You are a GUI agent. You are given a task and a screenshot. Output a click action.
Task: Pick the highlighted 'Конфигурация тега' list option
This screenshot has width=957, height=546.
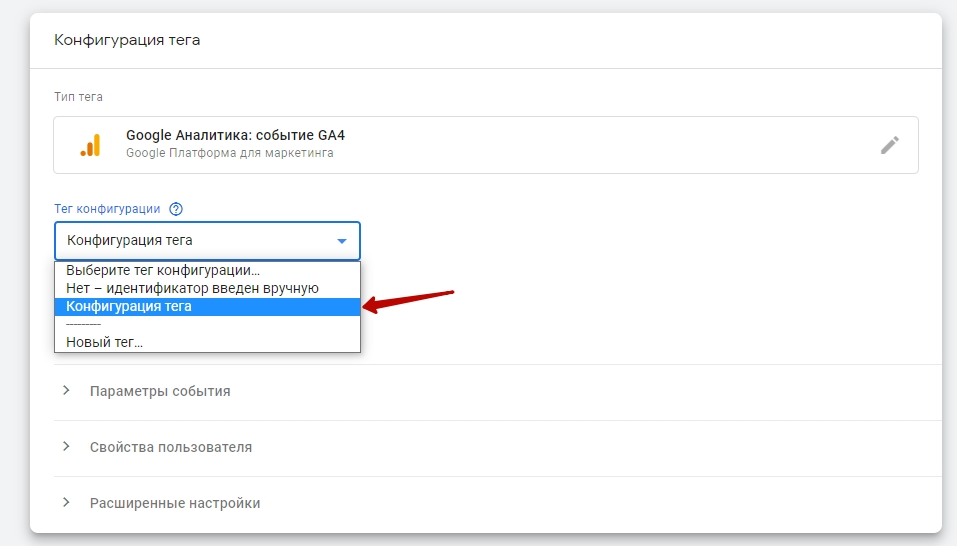click(x=129, y=307)
